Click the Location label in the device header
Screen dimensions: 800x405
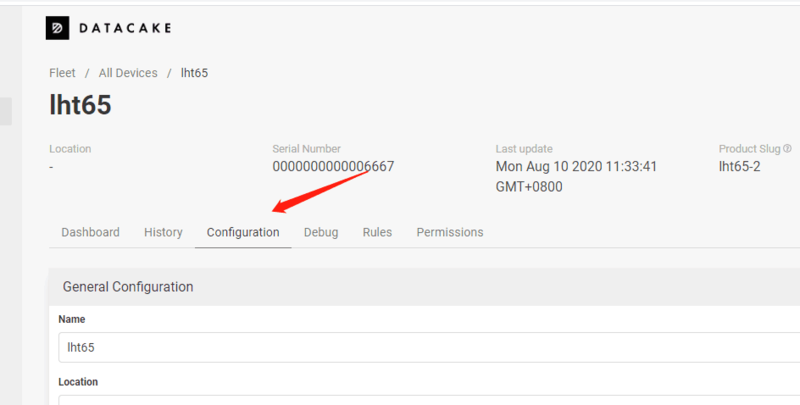click(70, 148)
